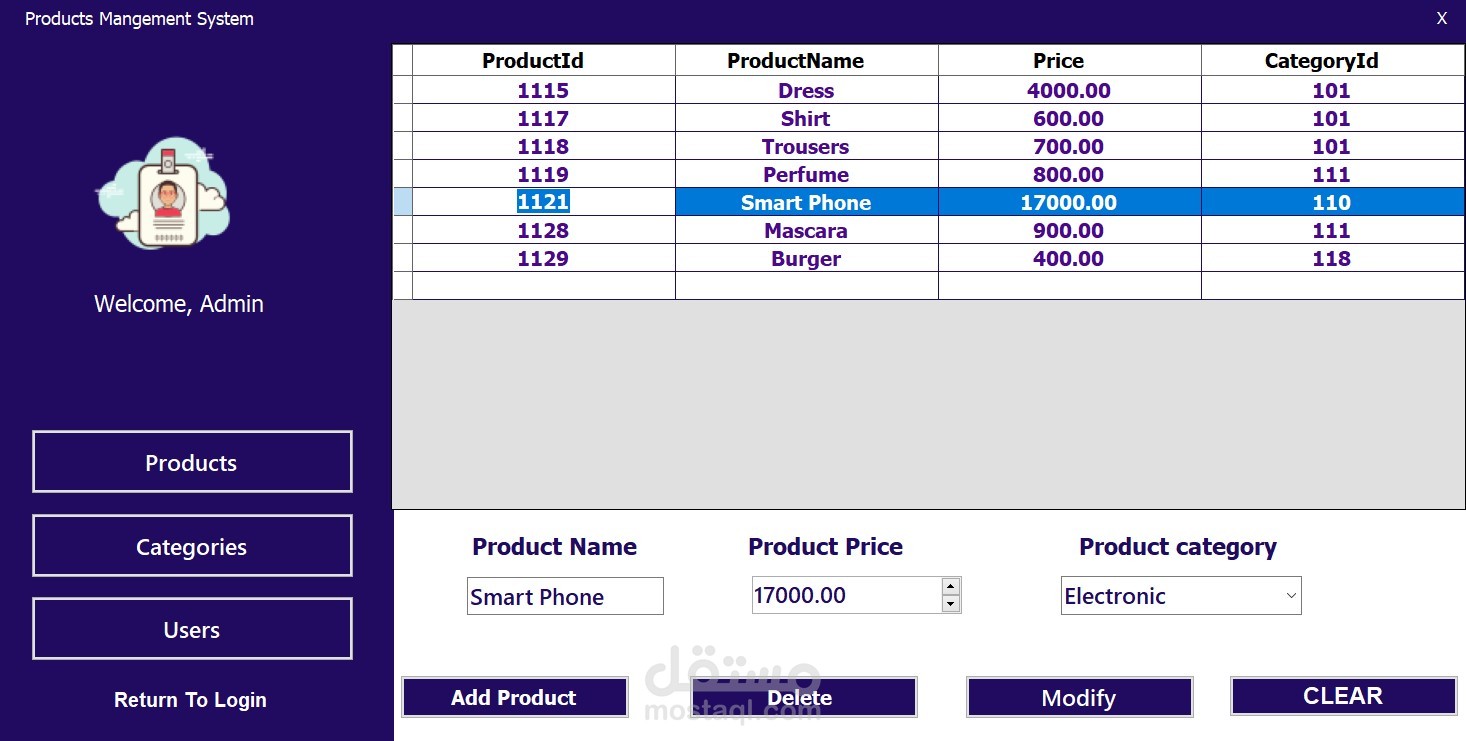Click the admin ID card avatar icon
Image resolution: width=1466 pixels, height=741 pixels.
click(x=165, y=196)
